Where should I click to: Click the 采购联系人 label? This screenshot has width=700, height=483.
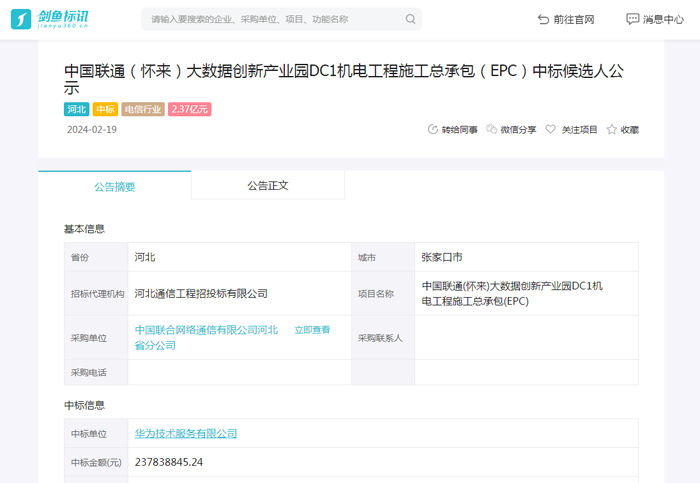coord(380,338)
